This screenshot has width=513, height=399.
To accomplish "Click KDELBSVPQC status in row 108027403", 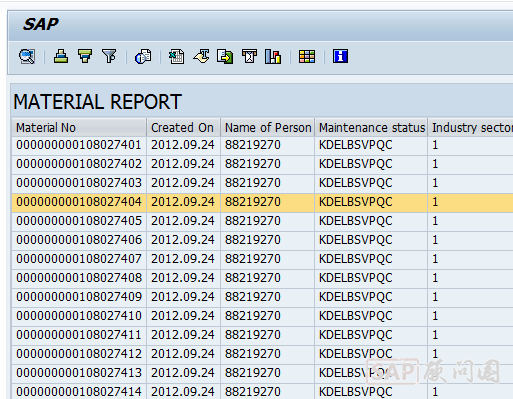I will pyautogui.click(x=371, y=183).
